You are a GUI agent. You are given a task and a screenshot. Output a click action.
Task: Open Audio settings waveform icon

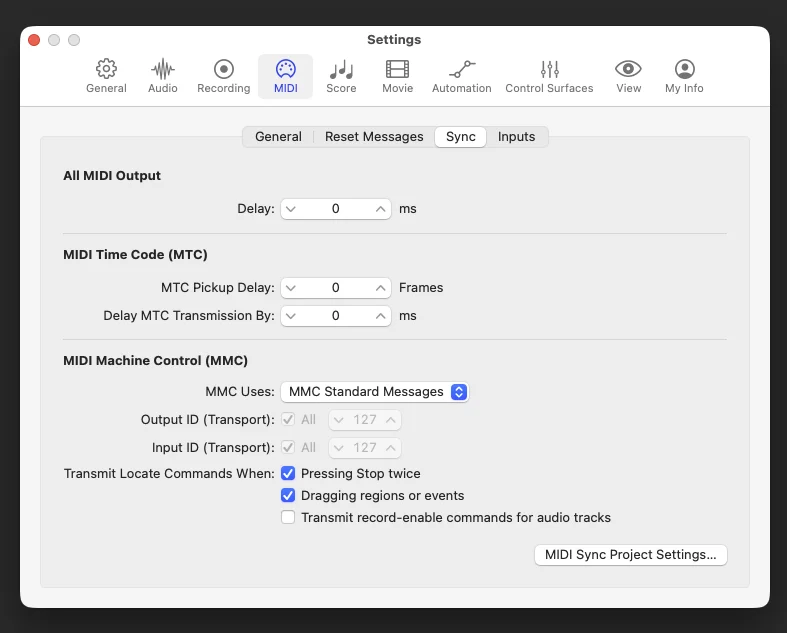[x=163, y=69]
